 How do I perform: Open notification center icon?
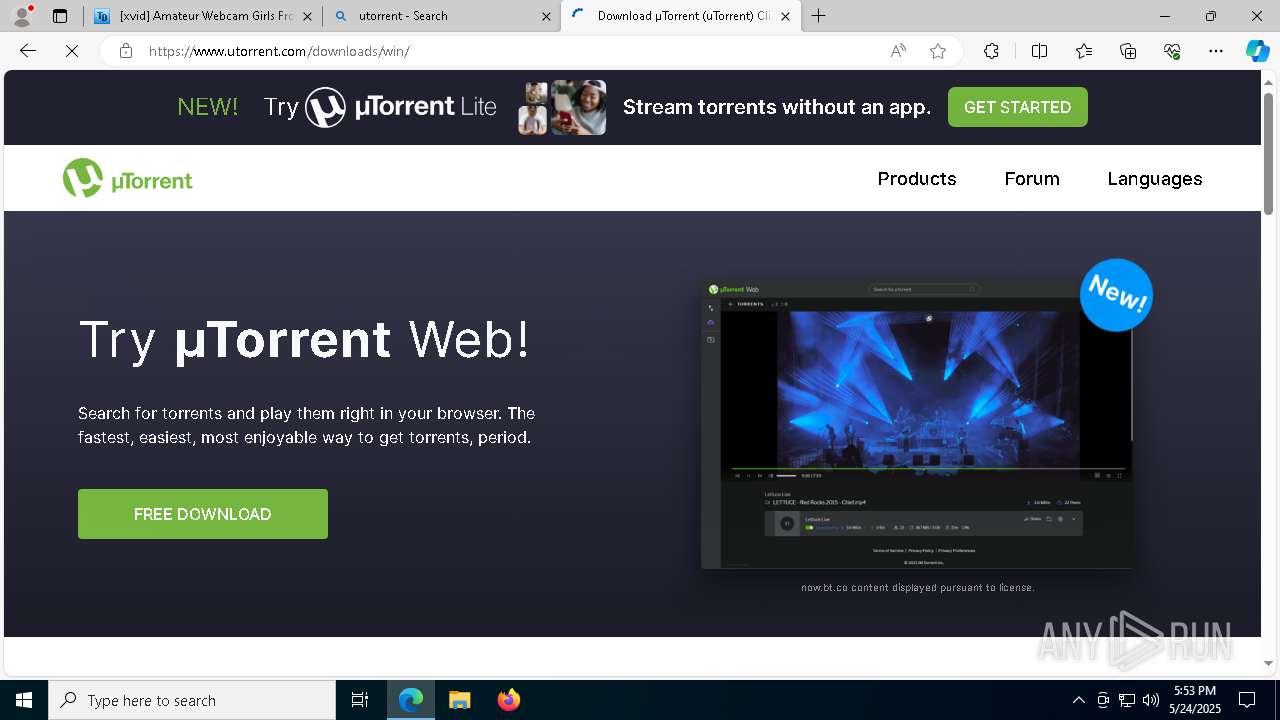[1247, 700]
